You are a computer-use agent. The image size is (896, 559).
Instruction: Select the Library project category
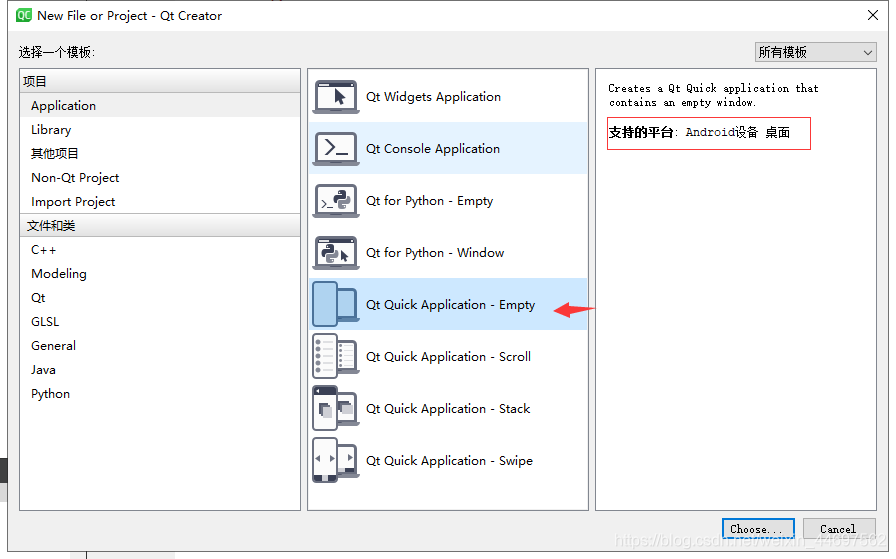pos(160,130)
